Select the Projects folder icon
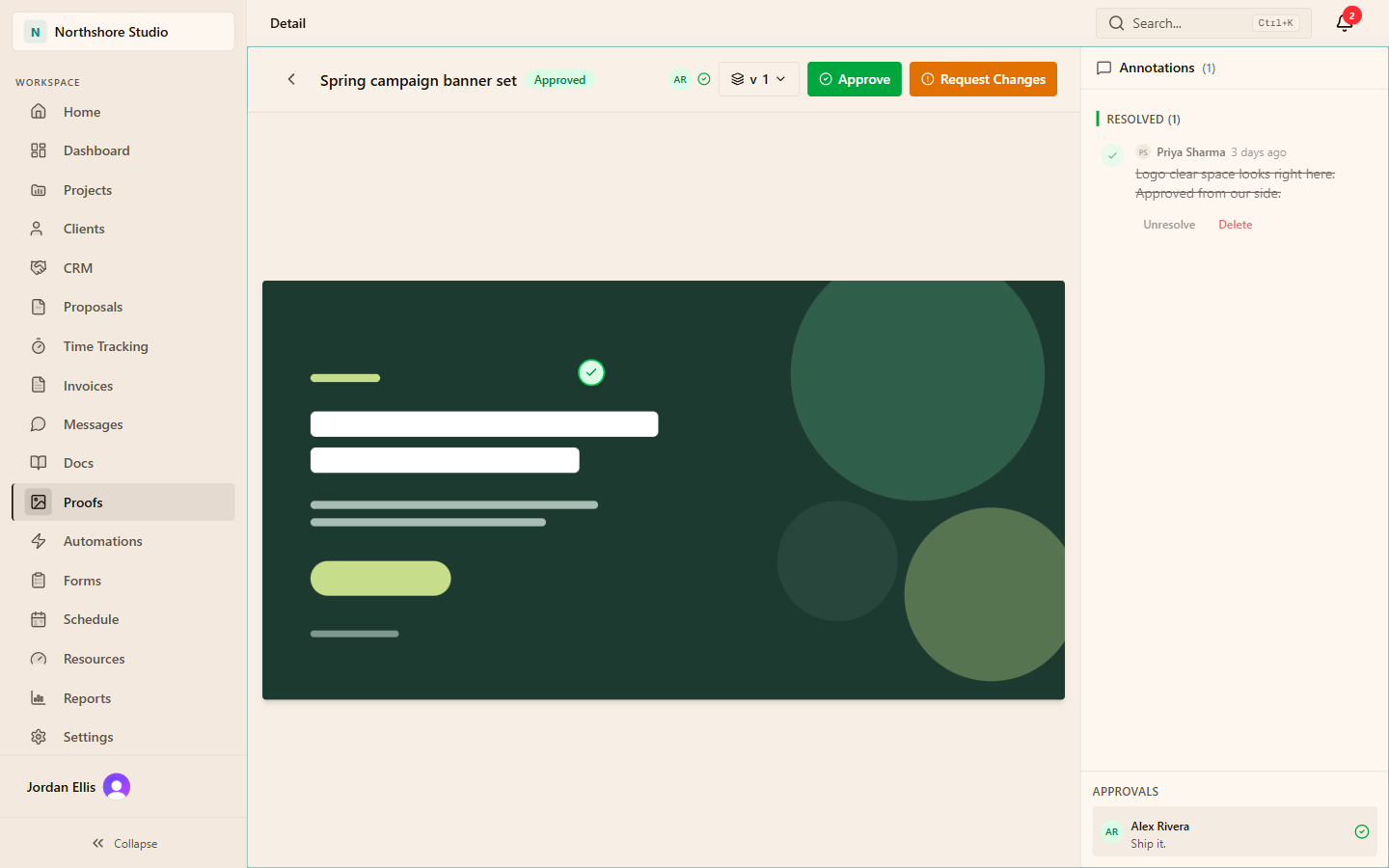 [x=39, y=190]
